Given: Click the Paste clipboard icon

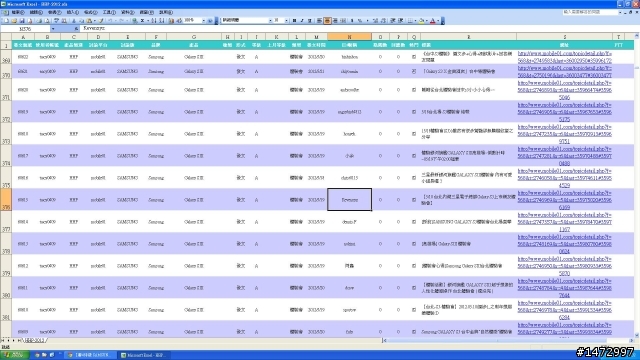Looking at the screenshot, I should (89, 21).
